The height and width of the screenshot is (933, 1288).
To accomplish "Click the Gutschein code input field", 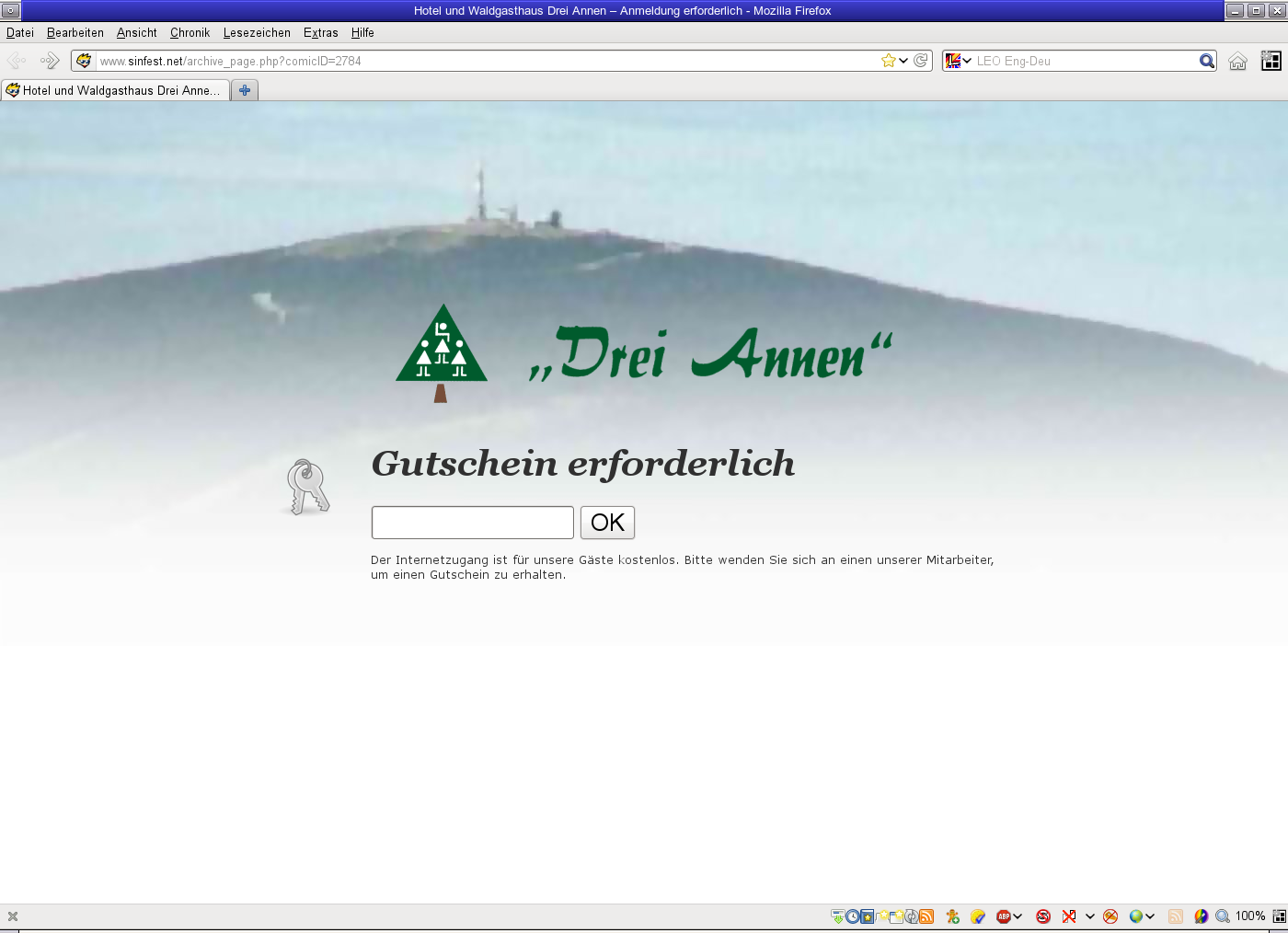I will (x=471, y=522).
